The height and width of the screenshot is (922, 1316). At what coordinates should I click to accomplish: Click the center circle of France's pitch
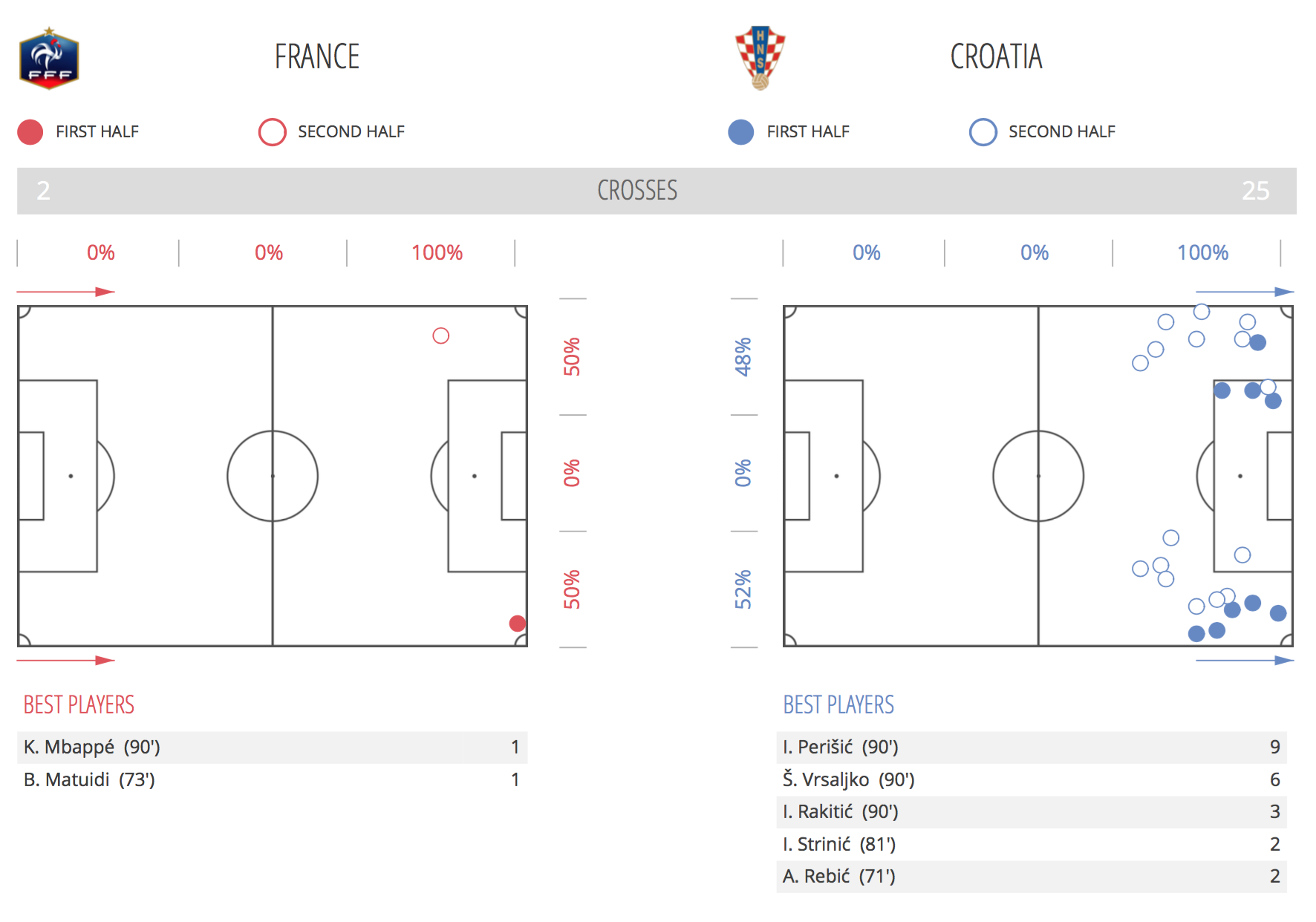273,476
